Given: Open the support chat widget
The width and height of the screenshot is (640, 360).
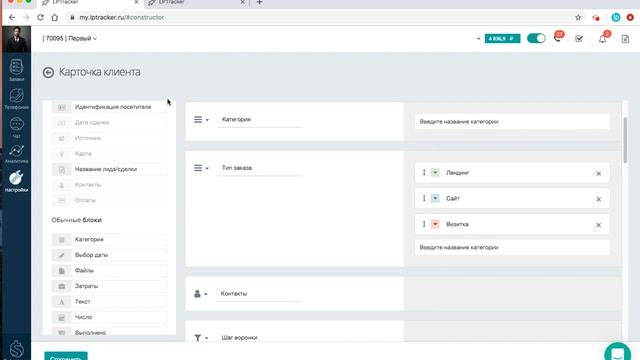Looking at the screenshot, I should pos(618,352).
